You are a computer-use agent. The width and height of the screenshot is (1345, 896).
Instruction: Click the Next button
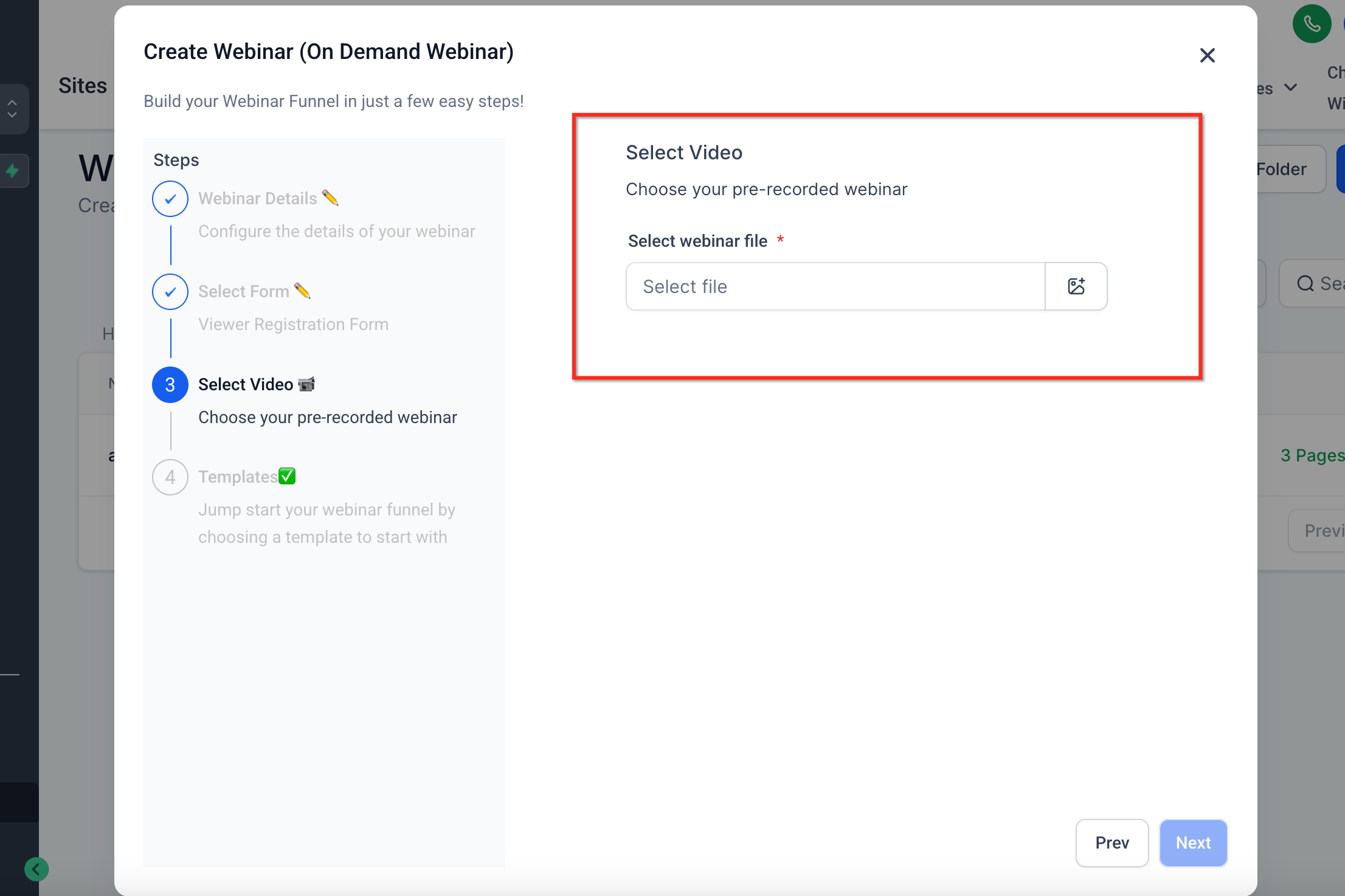pyautogui.click(x=1193, y=843)
